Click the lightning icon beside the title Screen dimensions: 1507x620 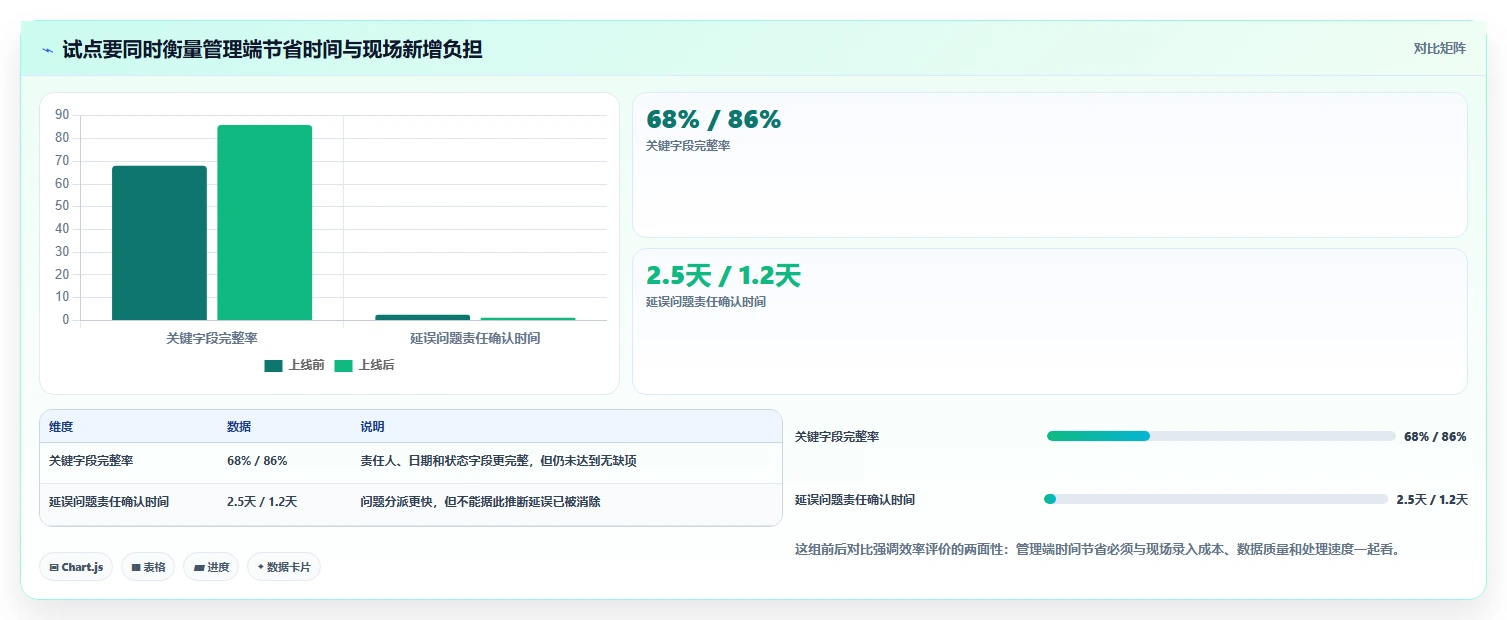[x=48, y=49]
